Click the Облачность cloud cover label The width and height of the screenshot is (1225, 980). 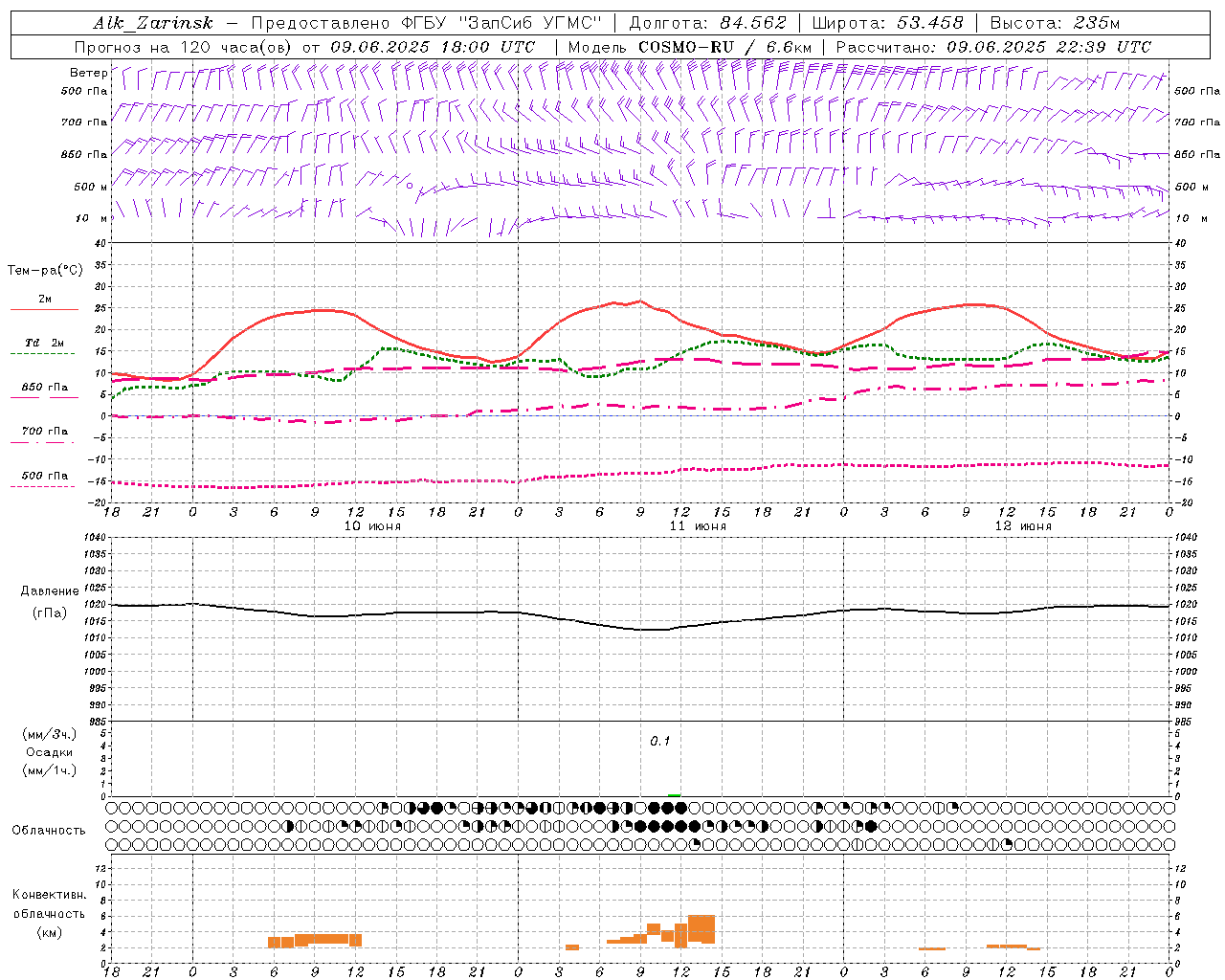tap(49, 831)
